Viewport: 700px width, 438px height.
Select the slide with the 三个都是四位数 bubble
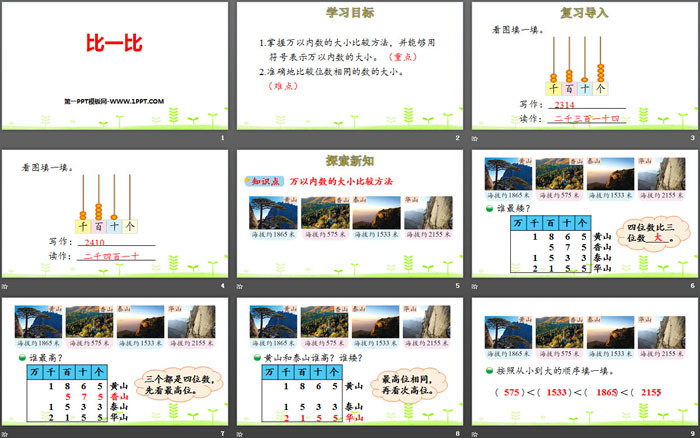click(115, 363)
